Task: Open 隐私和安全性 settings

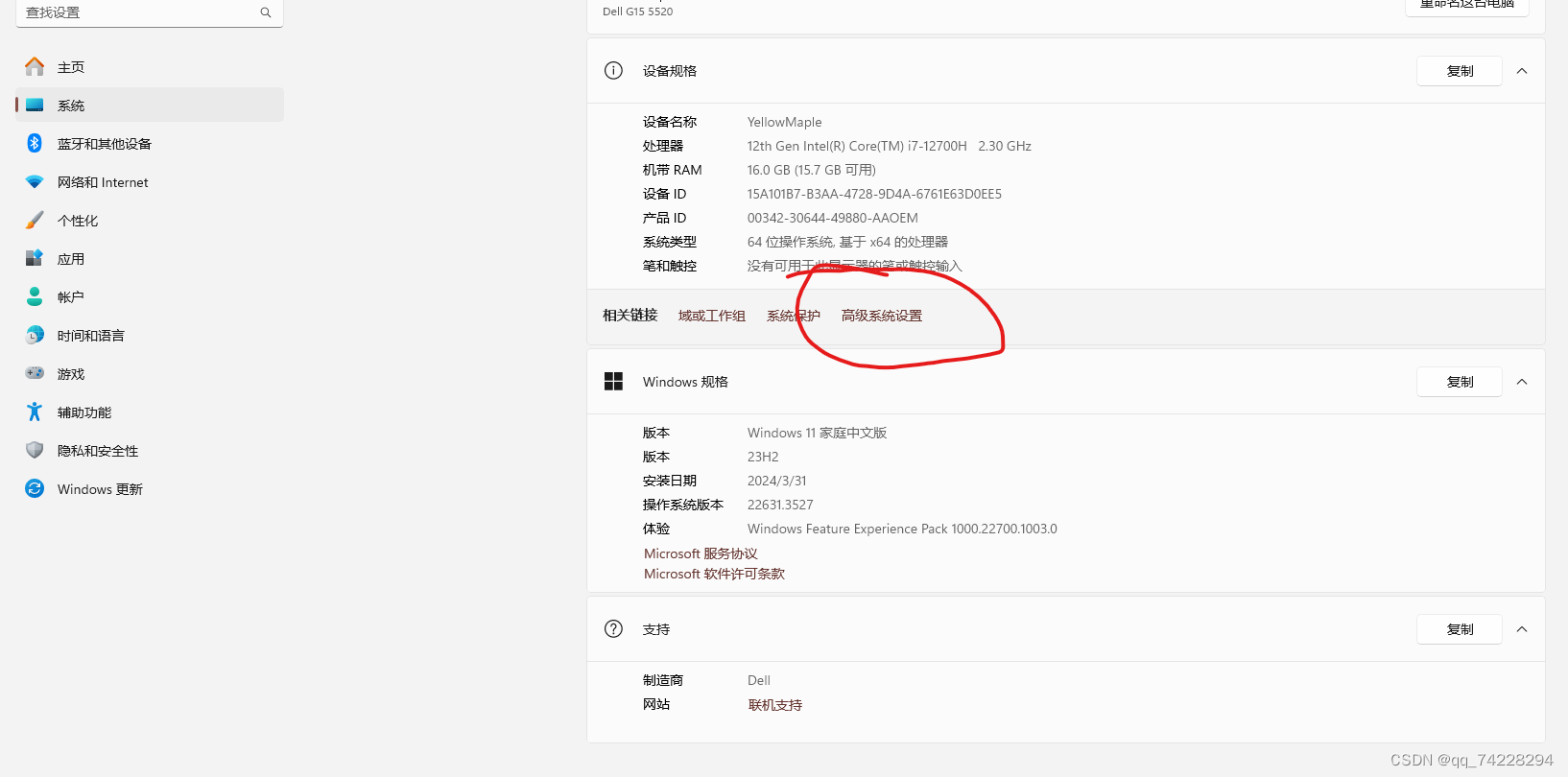Action: tap(150, 450)
